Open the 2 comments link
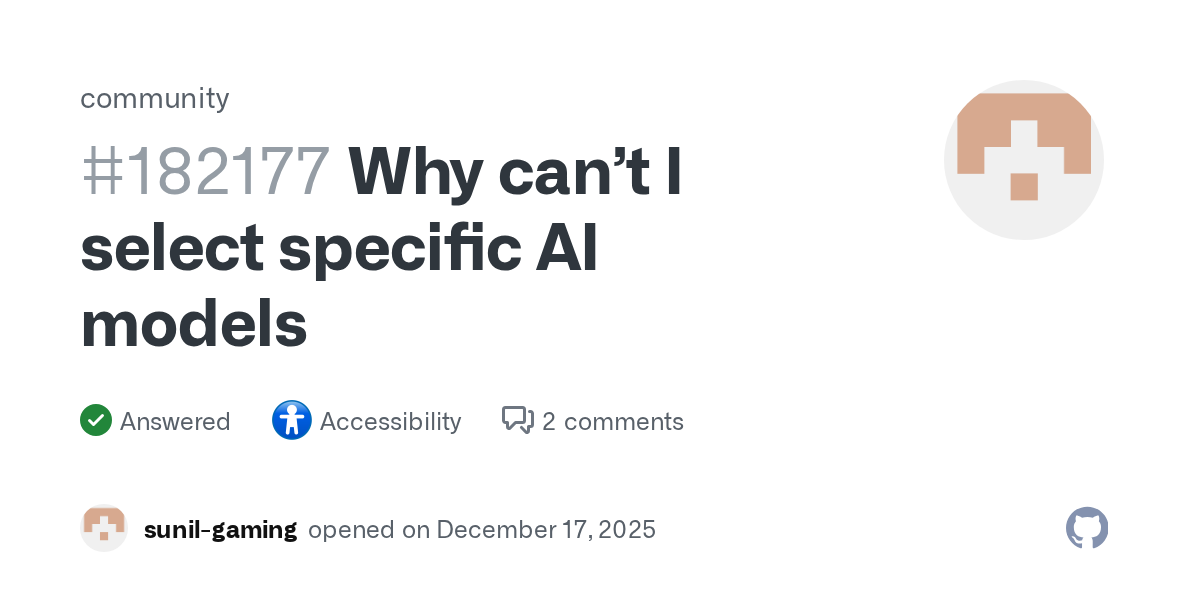The width and height of the screenshot is (1200, 600). (x=612, y=422)
